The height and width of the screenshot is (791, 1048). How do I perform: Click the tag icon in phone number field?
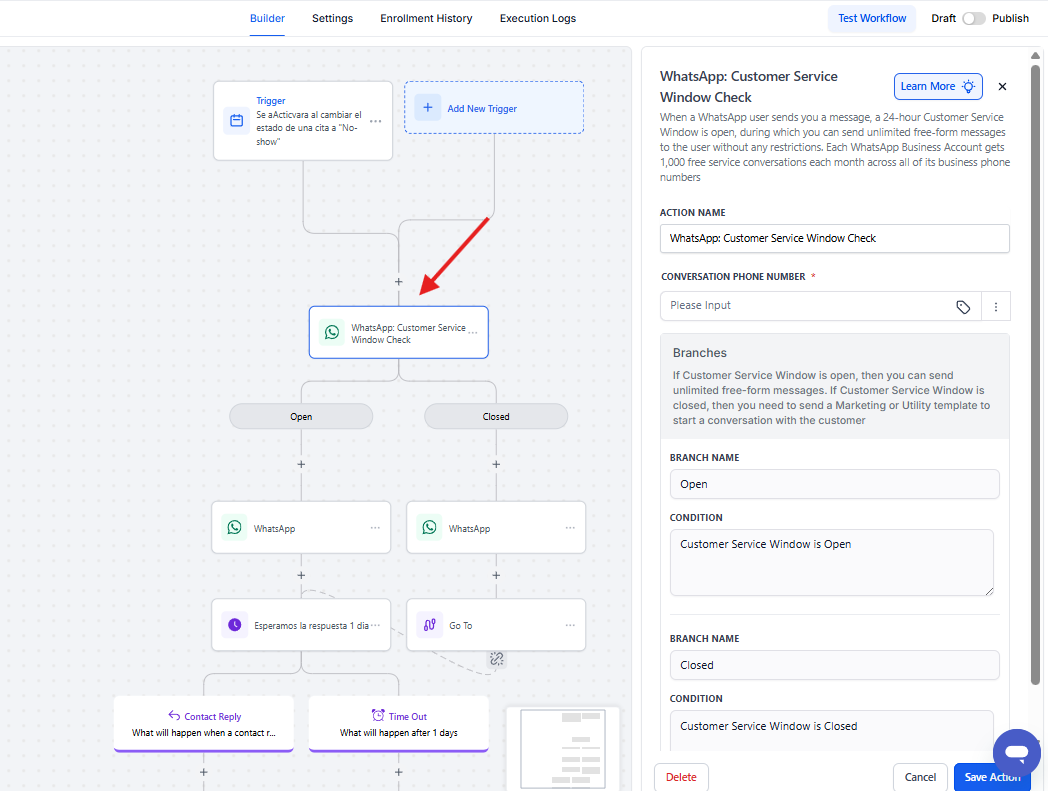point(963,307)
